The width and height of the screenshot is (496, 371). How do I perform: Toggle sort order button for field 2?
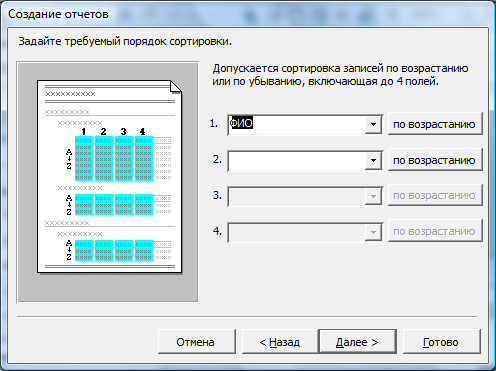coord(435,160)
